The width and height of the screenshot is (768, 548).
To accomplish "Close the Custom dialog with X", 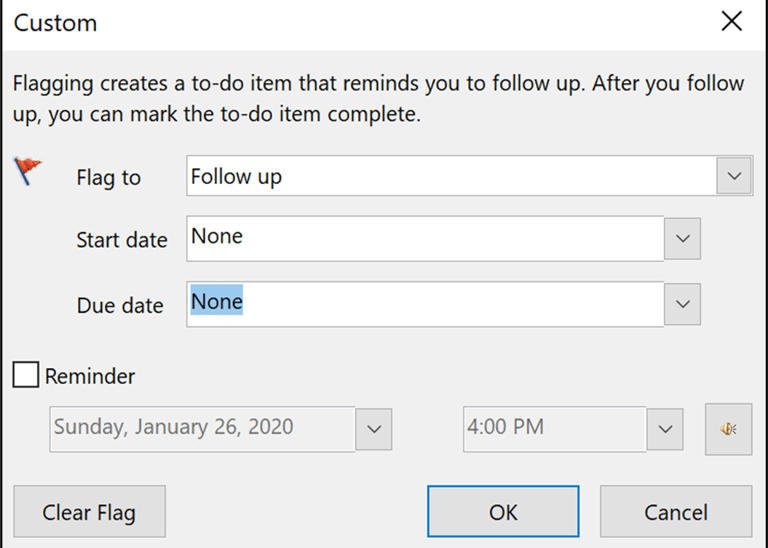I will [732, 21].
